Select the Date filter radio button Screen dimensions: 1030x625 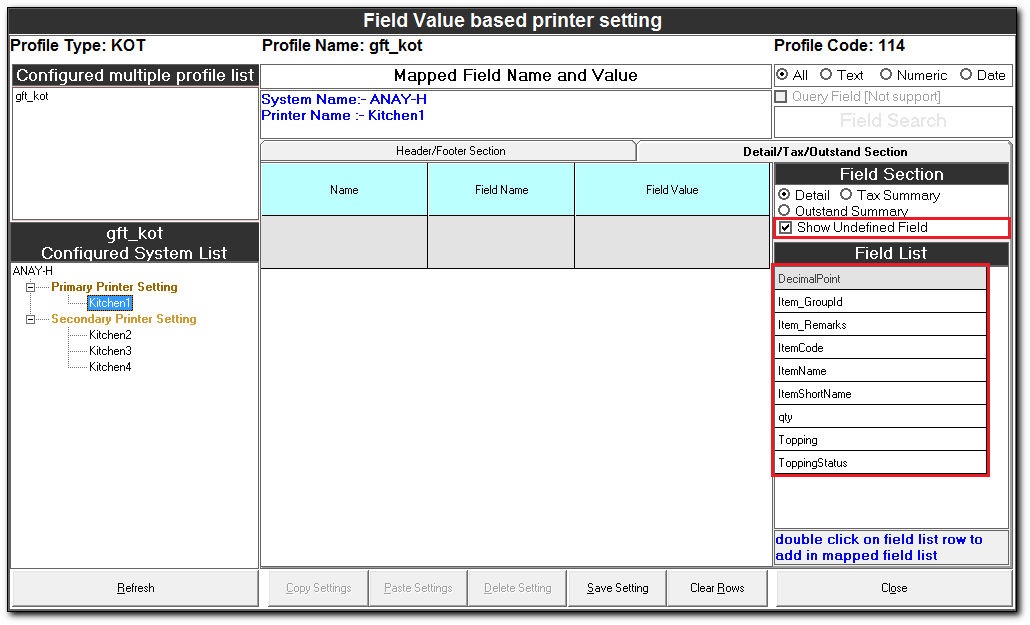[x=966, y=75]
